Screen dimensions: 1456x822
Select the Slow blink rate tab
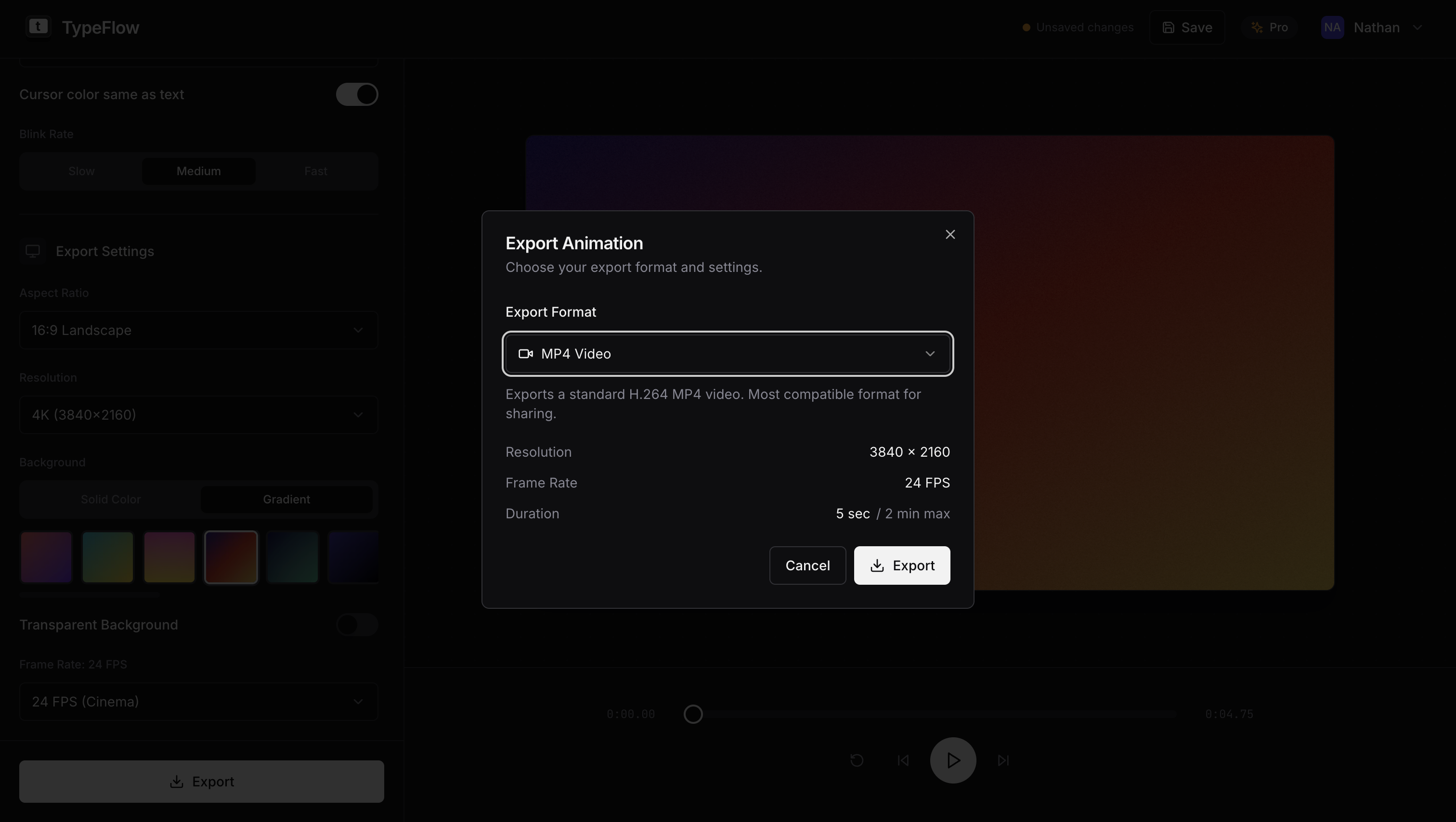point(81,171)
